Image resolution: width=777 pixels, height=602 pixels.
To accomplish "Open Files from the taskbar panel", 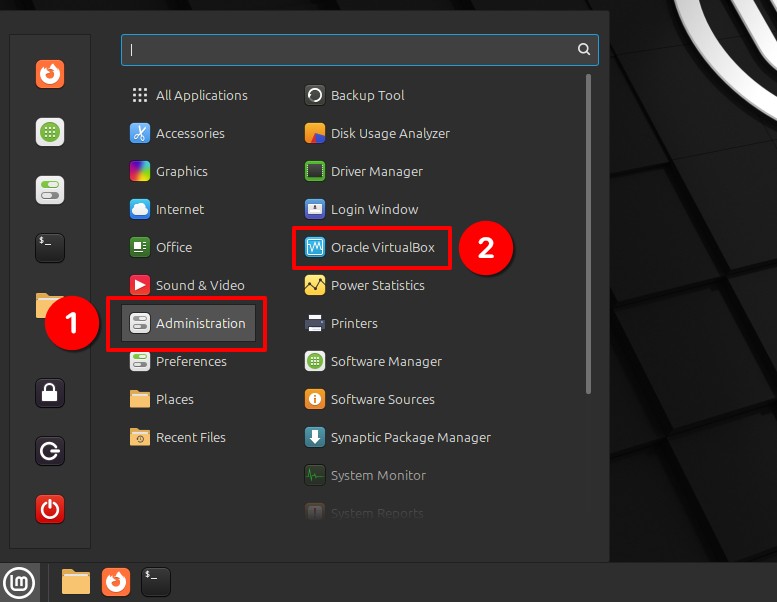I will [76, 582].
